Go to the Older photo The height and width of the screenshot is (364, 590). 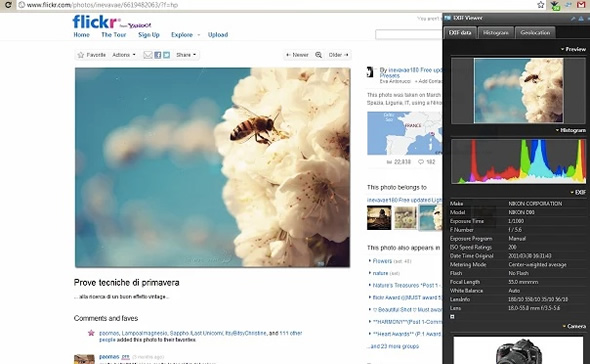[338, 55]
